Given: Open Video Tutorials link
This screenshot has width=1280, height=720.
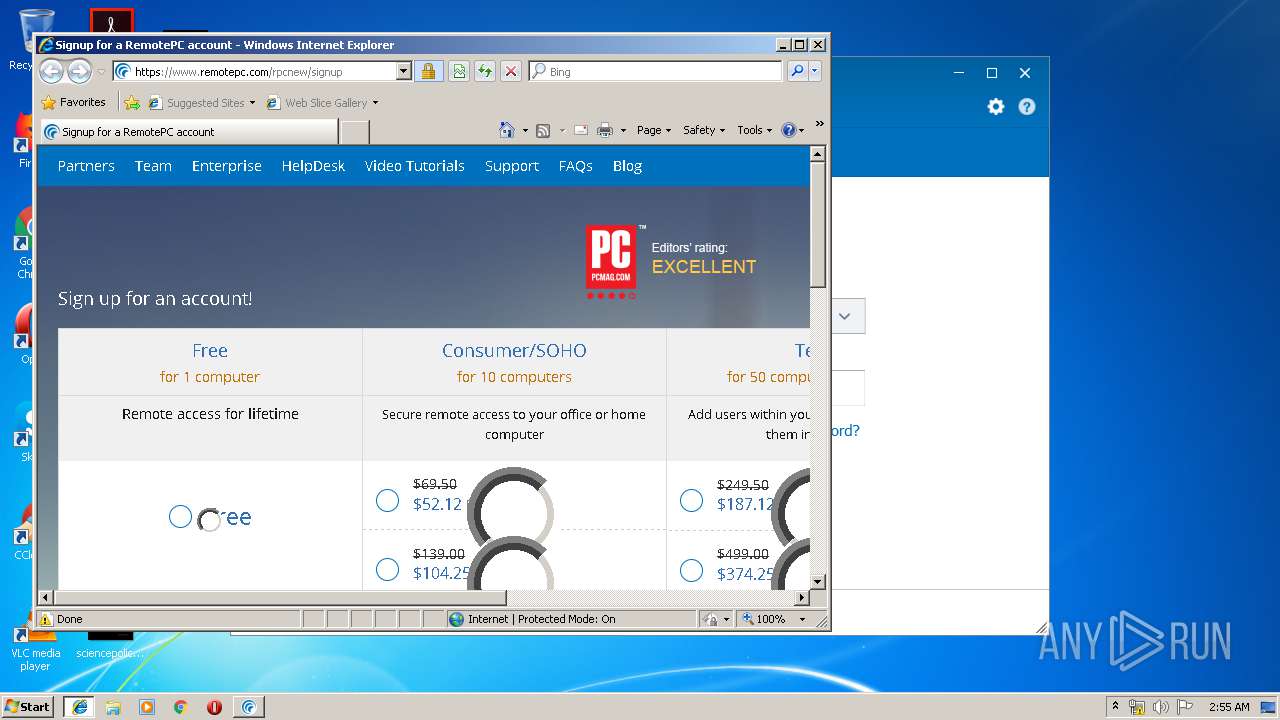Looking at the screenshot, I should (x=415, y=166).
